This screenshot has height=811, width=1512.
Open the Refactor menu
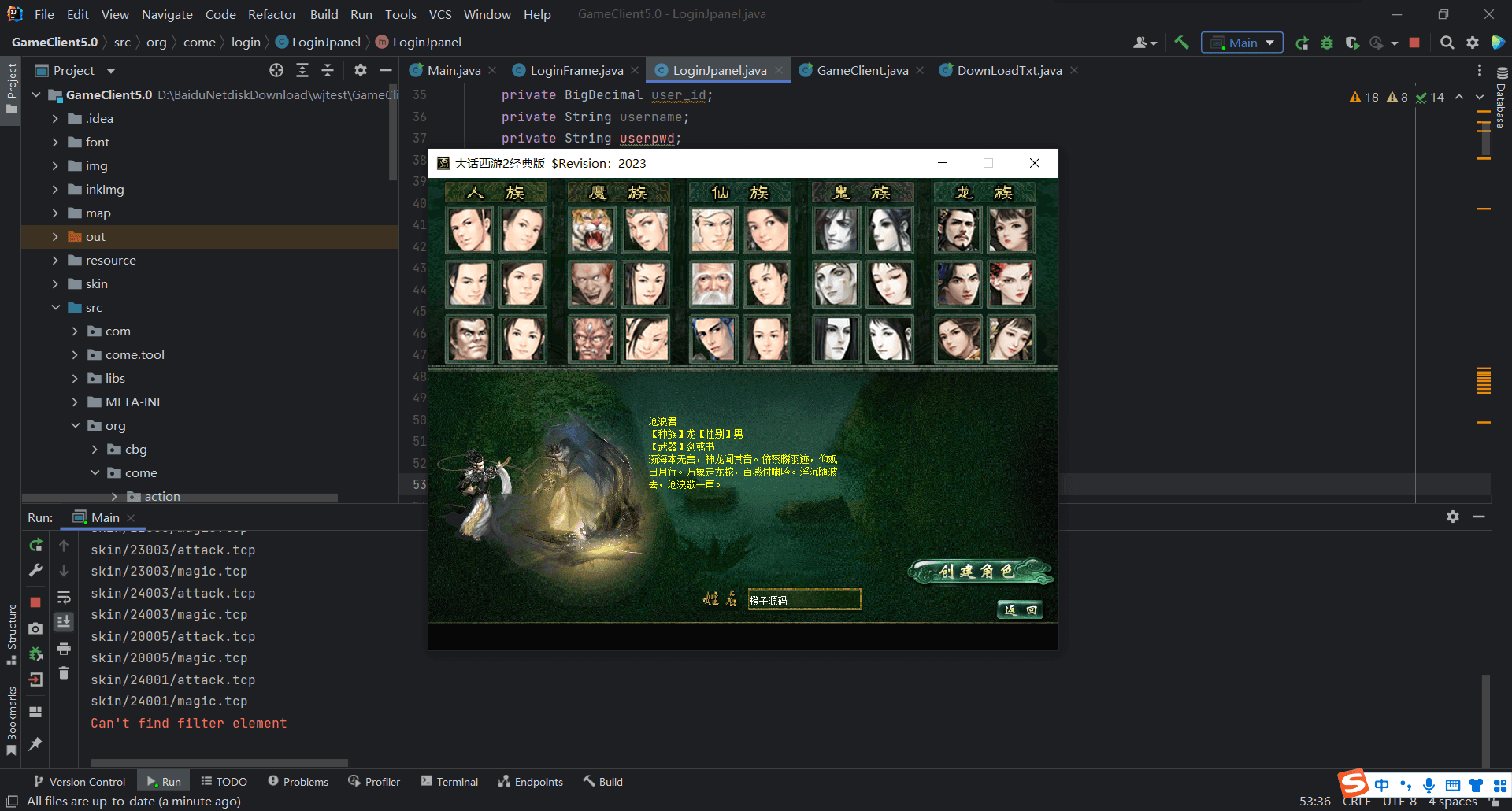pos(272,14)
